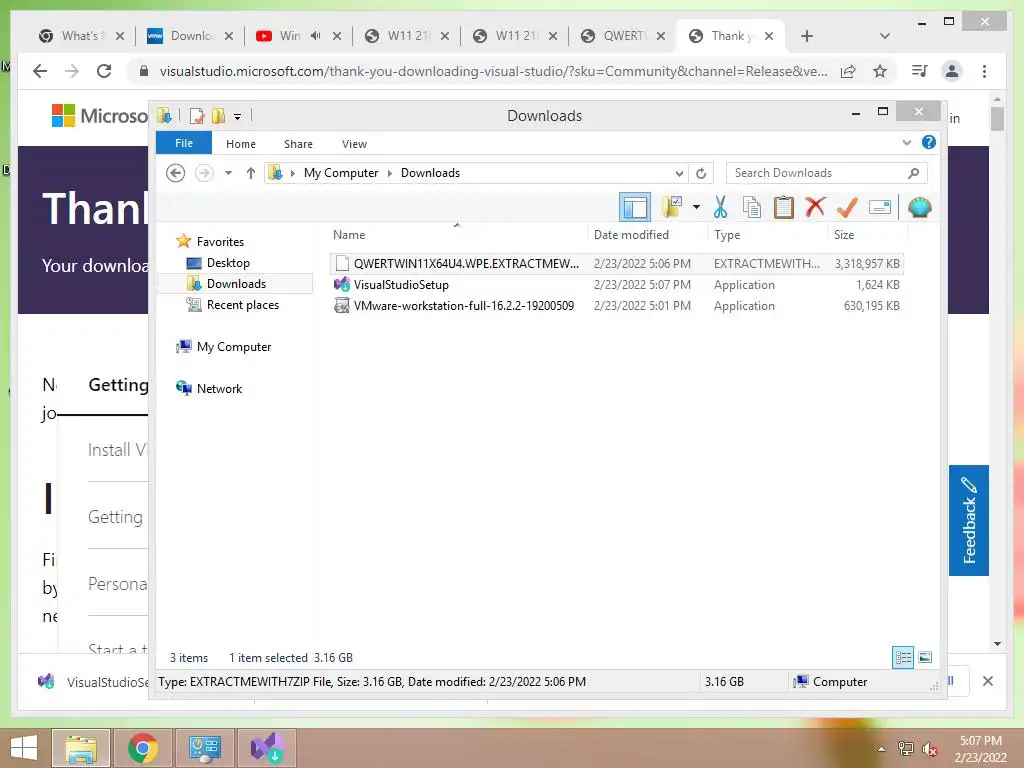The height and width of the screenshot is (768, 1024).
Task: Open the Share ribbon tab
Action: coord(298,144)
